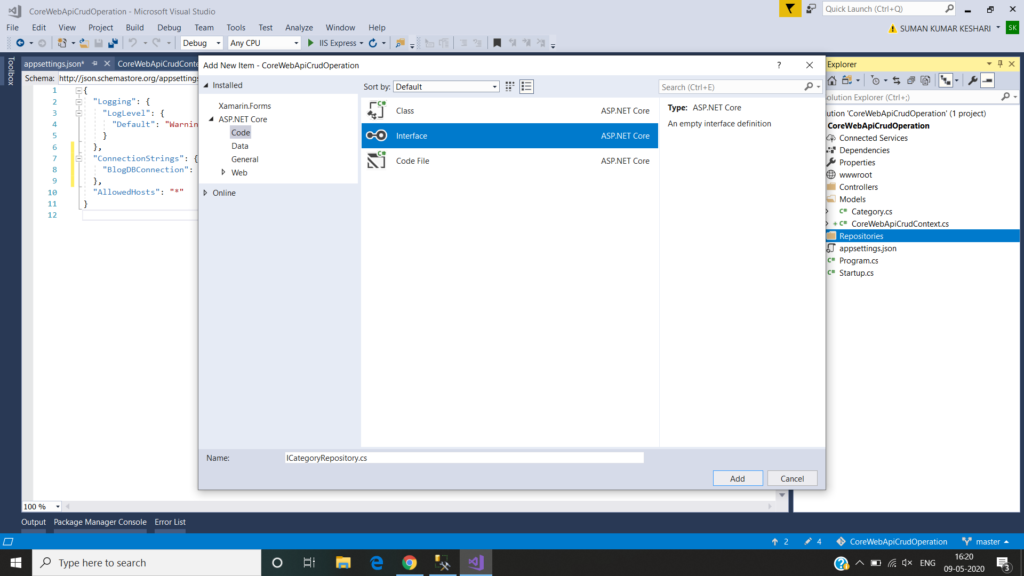Image resolution: width=1024 pixels, height=576 pixels.
Task: Open the Toolbox side panel tab
Action: (x=10, y=71)
